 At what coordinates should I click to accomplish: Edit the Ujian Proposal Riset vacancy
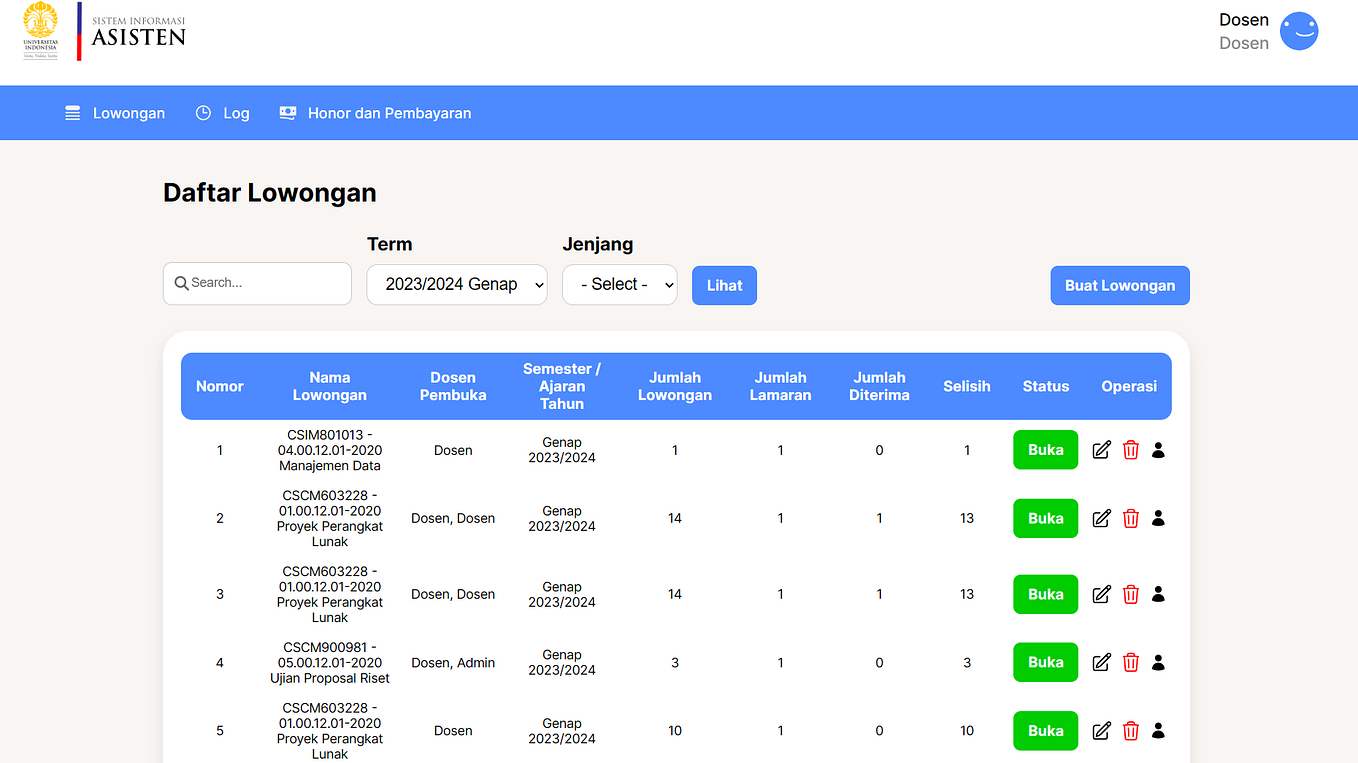coord(1101,662)
